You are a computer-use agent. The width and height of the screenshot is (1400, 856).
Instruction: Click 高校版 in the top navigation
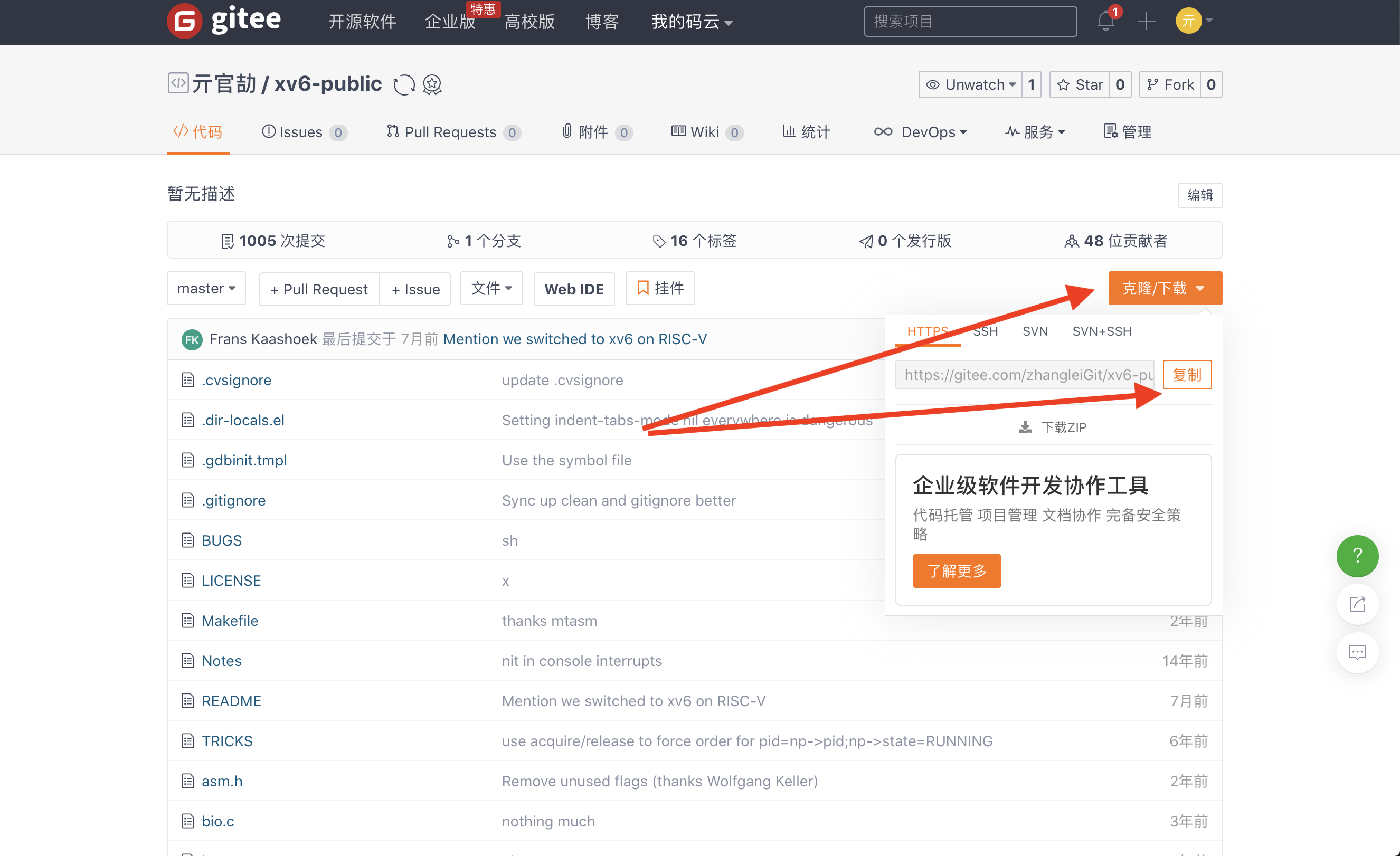coord(529,22)
